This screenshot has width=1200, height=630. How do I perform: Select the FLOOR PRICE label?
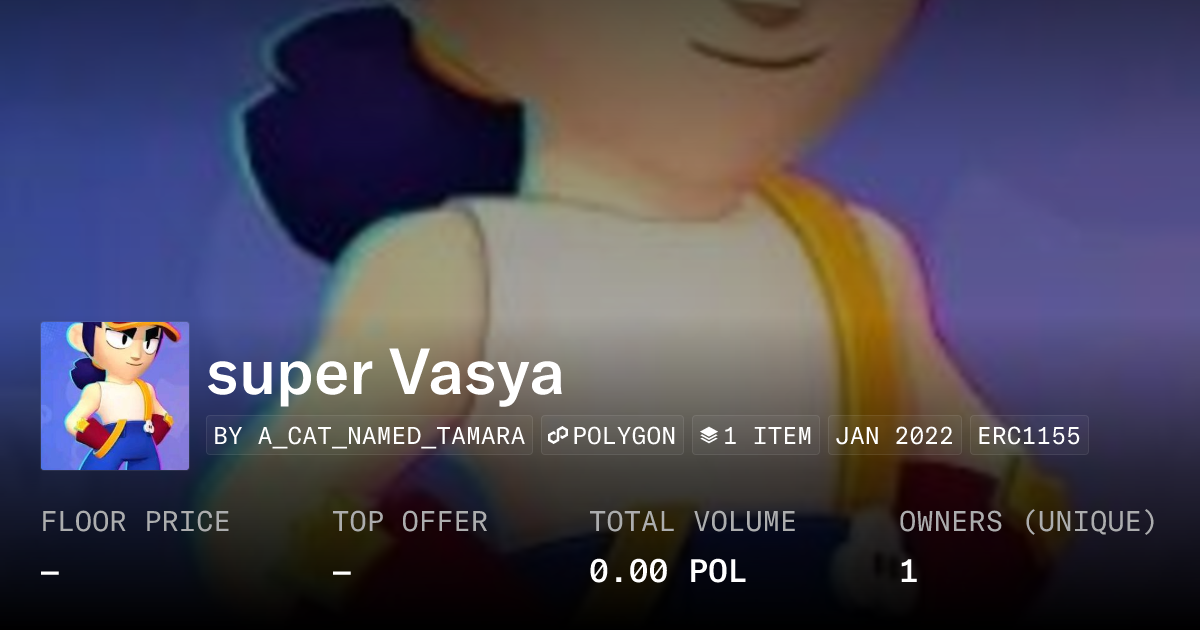tap(136, 522)
